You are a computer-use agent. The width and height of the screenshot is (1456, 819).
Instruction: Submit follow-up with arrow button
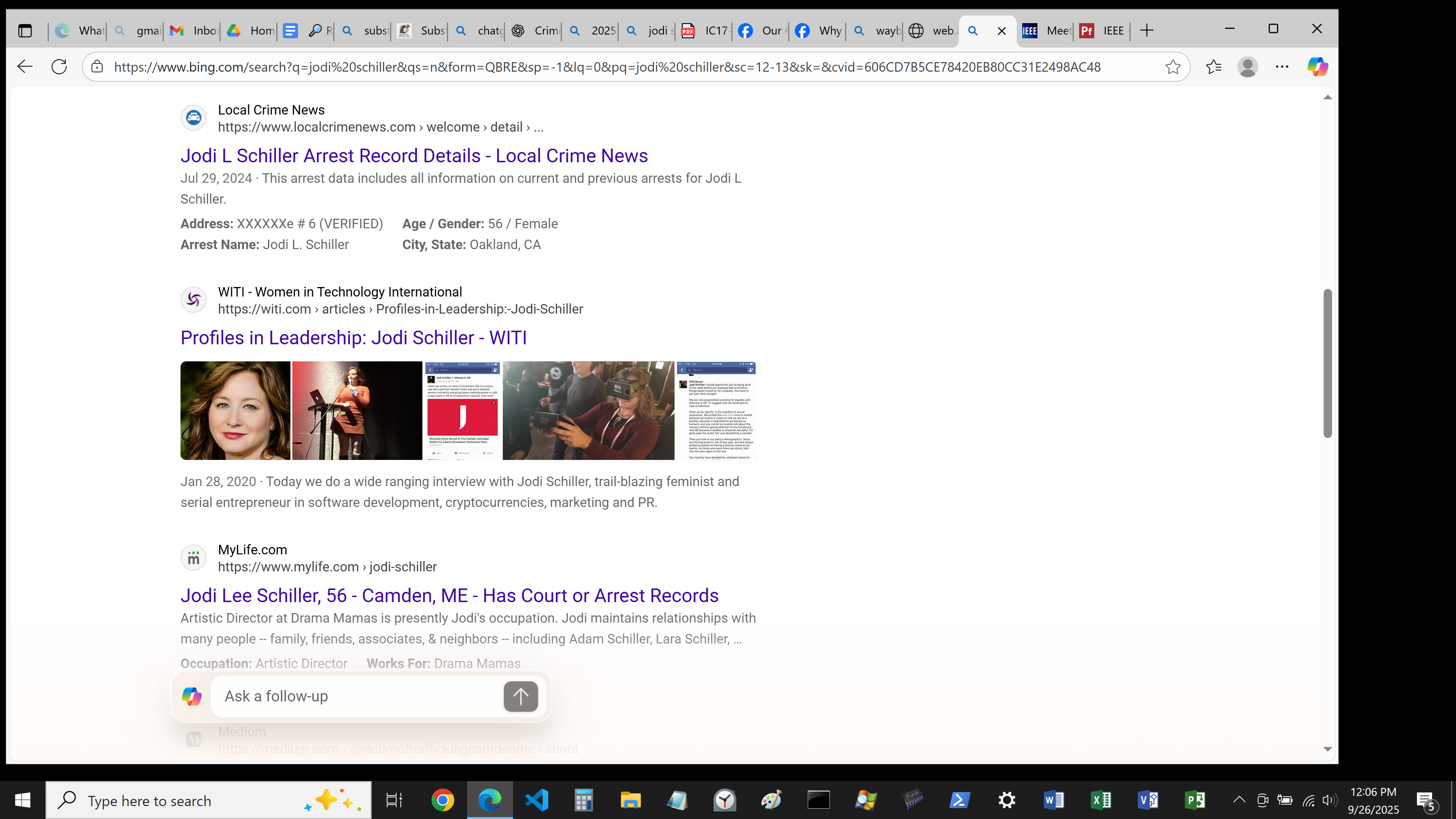(521, 697)
